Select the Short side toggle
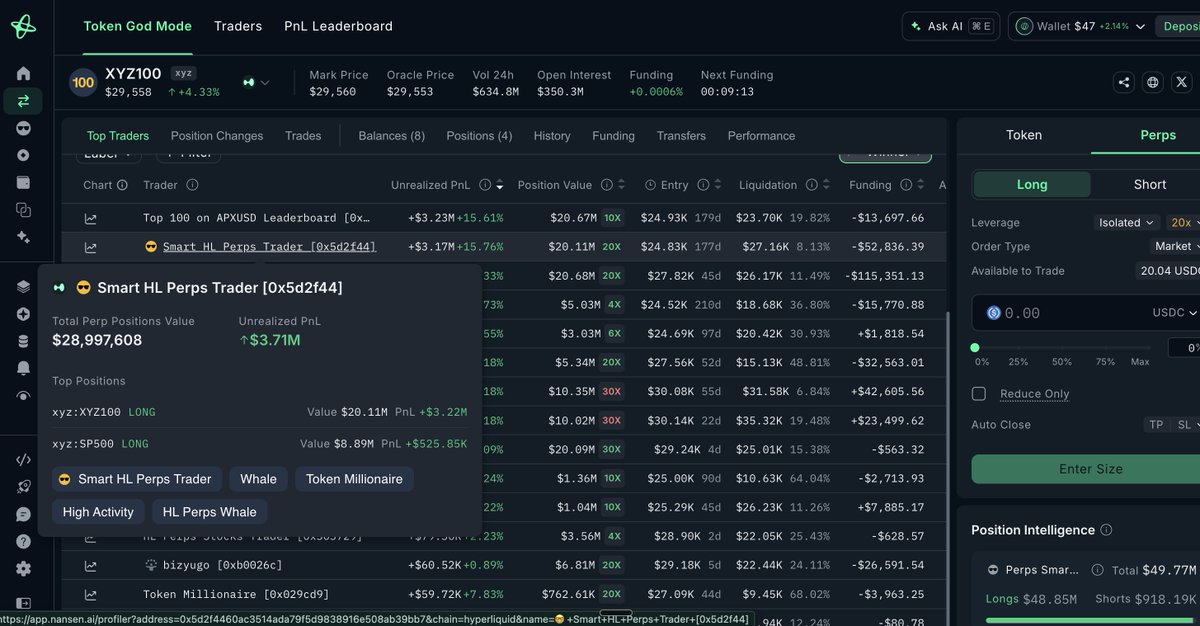Screen dimensions: 1200x626 click(1150, 184)
